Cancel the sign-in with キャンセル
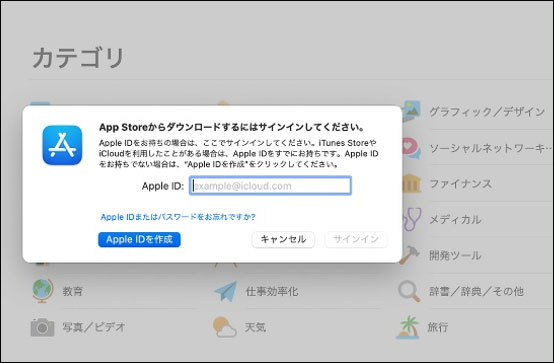Image resolution: width=554 pixels, height=363 pixels. click(283, 240)
